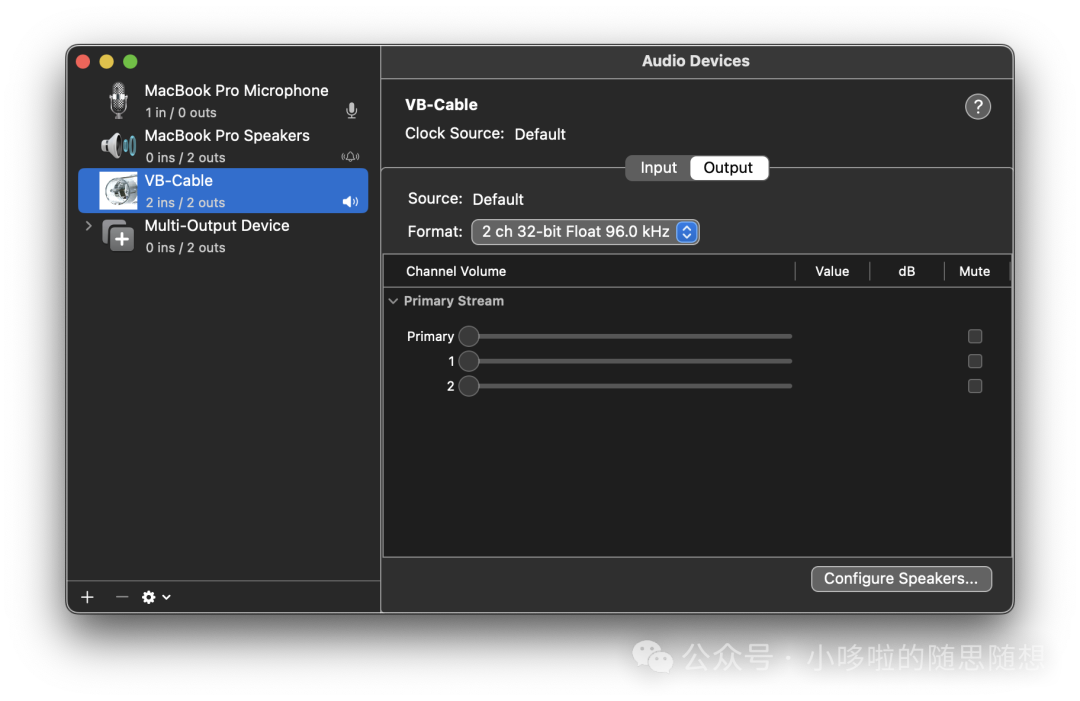Switch to the Input tab
The width and height of the screenshot is (1080, 701).
pos(658,168)
